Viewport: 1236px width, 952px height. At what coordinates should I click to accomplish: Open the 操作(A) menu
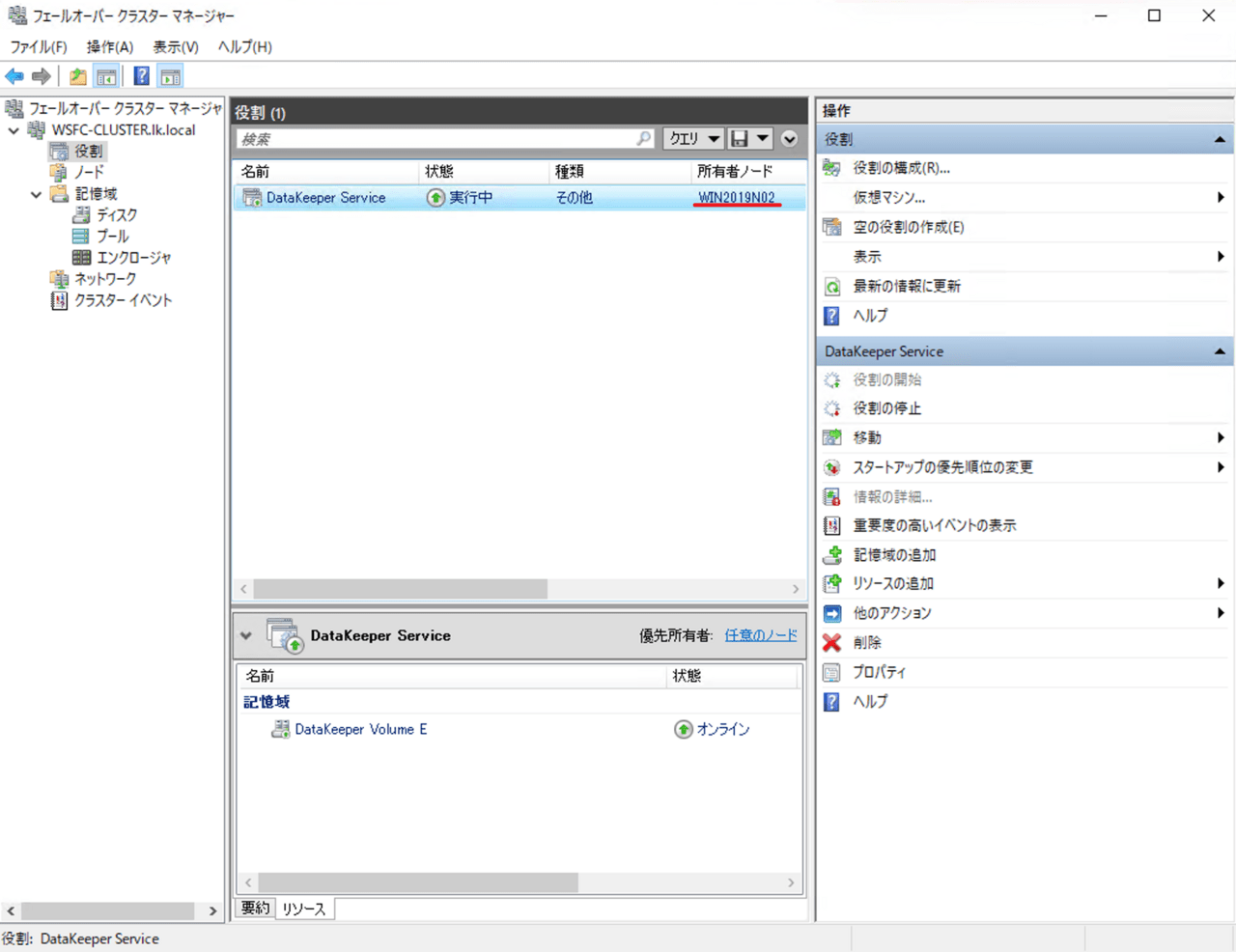[x=110, y=46]
